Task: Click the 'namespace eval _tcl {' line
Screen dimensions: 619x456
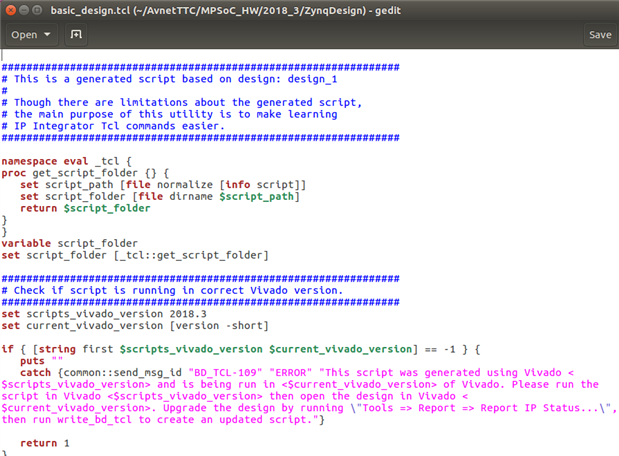Action: point(66,161)
